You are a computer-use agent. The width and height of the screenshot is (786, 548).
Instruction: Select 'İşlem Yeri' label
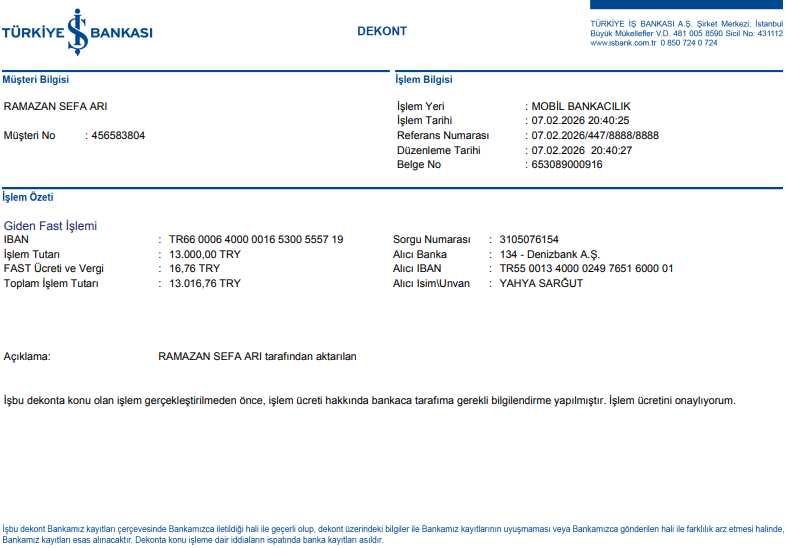421,106
